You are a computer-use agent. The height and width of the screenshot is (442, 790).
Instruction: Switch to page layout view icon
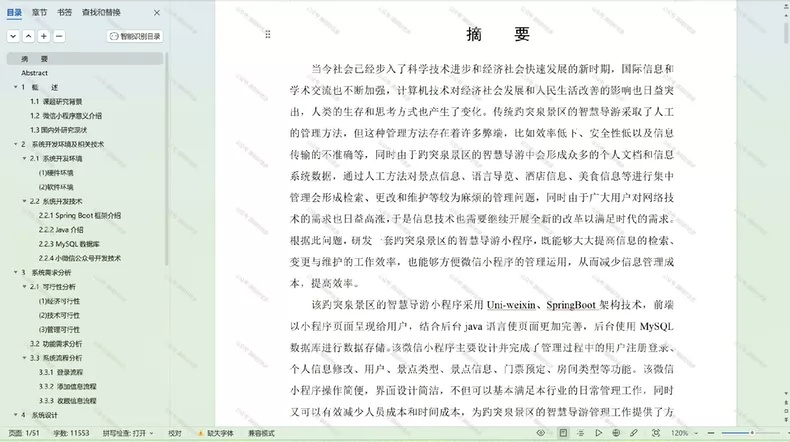click(563, 433)
